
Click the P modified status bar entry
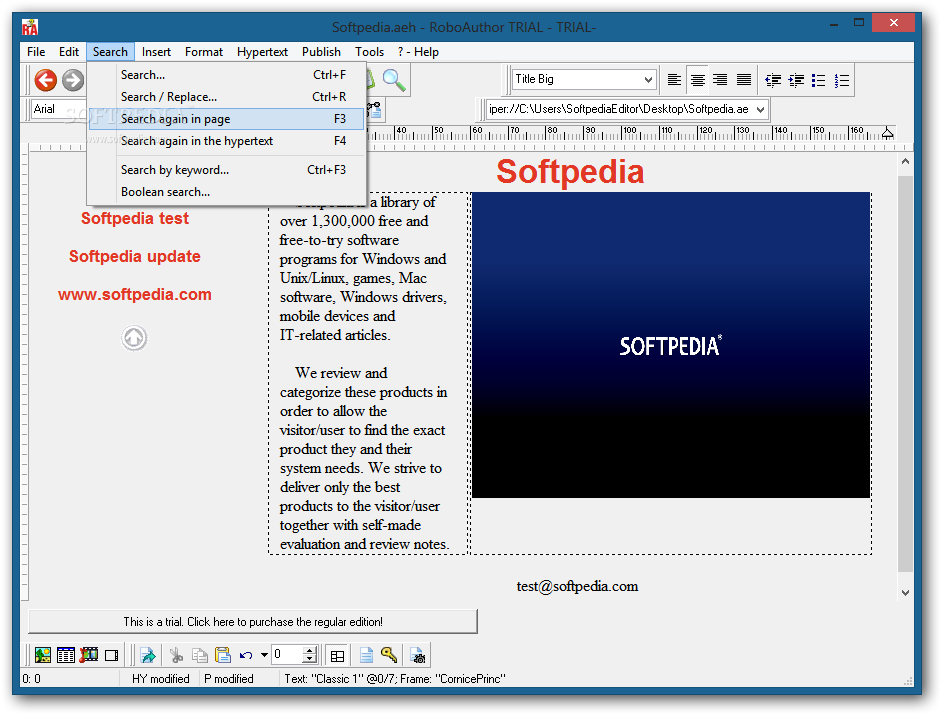(x=229, y=678)
